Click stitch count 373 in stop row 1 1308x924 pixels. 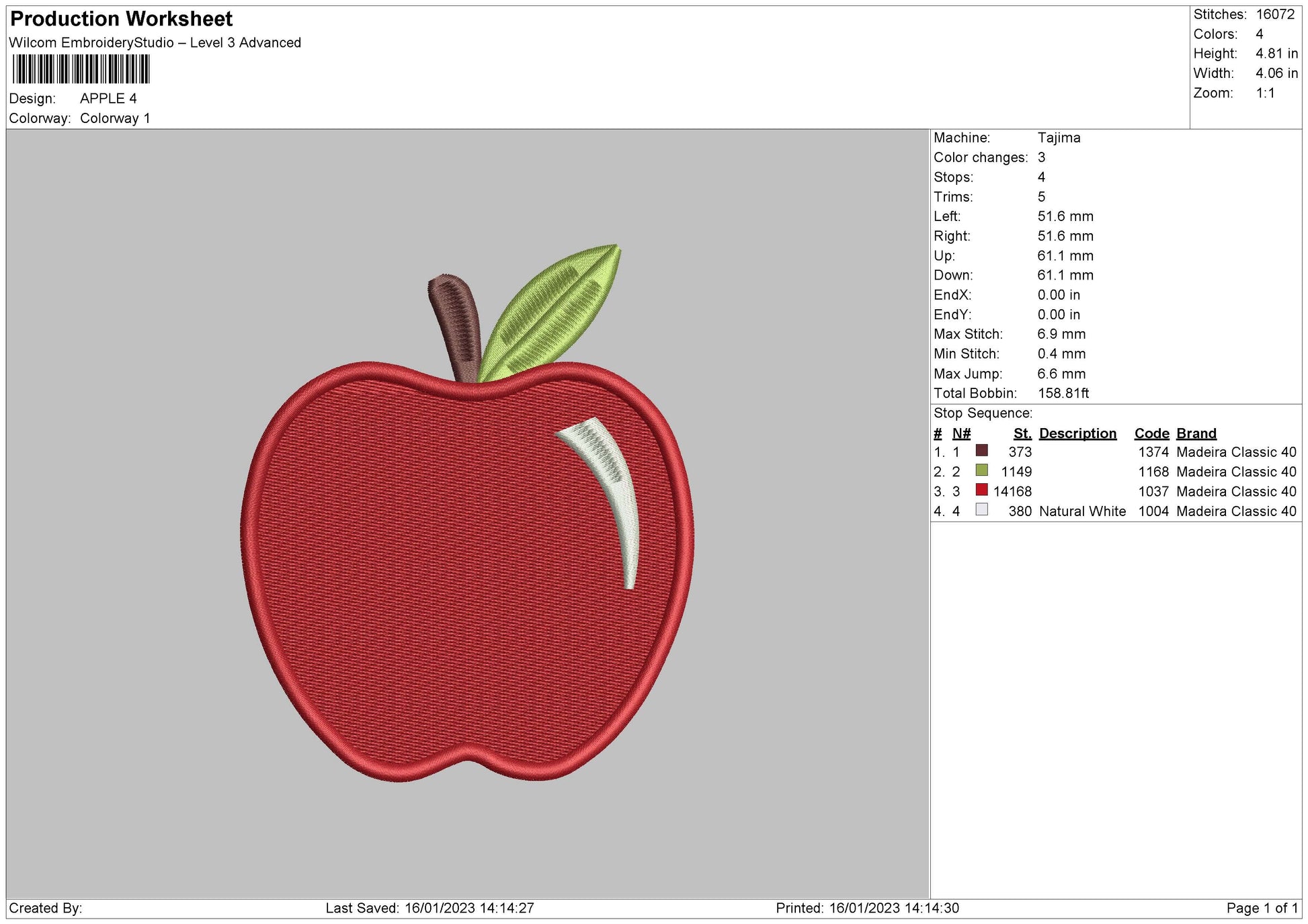pos(1020,452)
